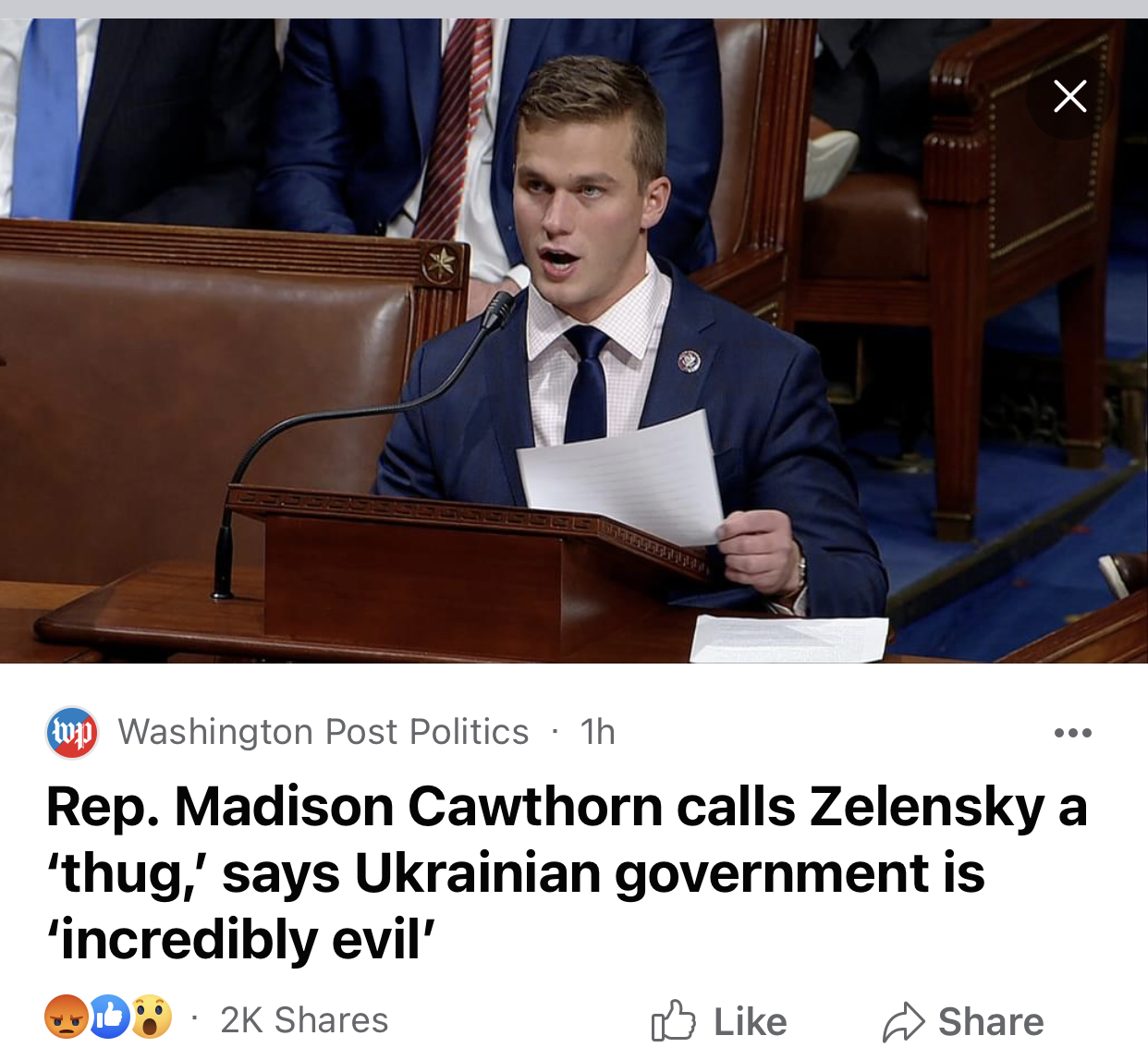Click the blue thumbs-up reaction emoji

tap(109, 1017)
